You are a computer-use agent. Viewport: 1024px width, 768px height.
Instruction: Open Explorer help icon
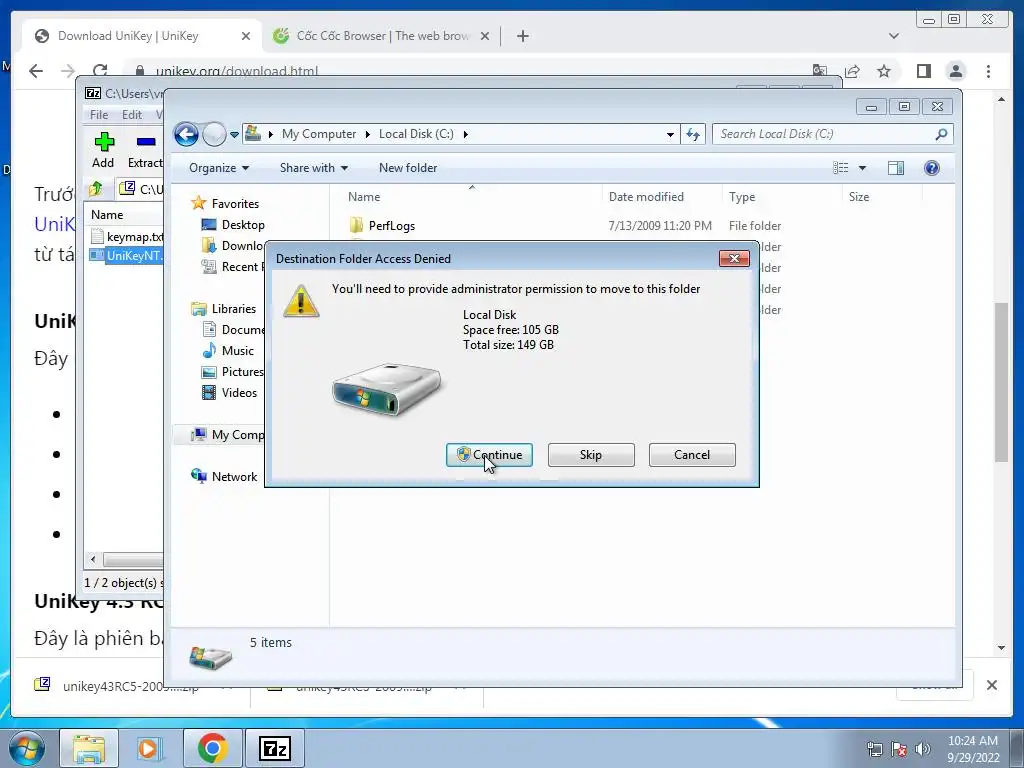coord(932,168)
